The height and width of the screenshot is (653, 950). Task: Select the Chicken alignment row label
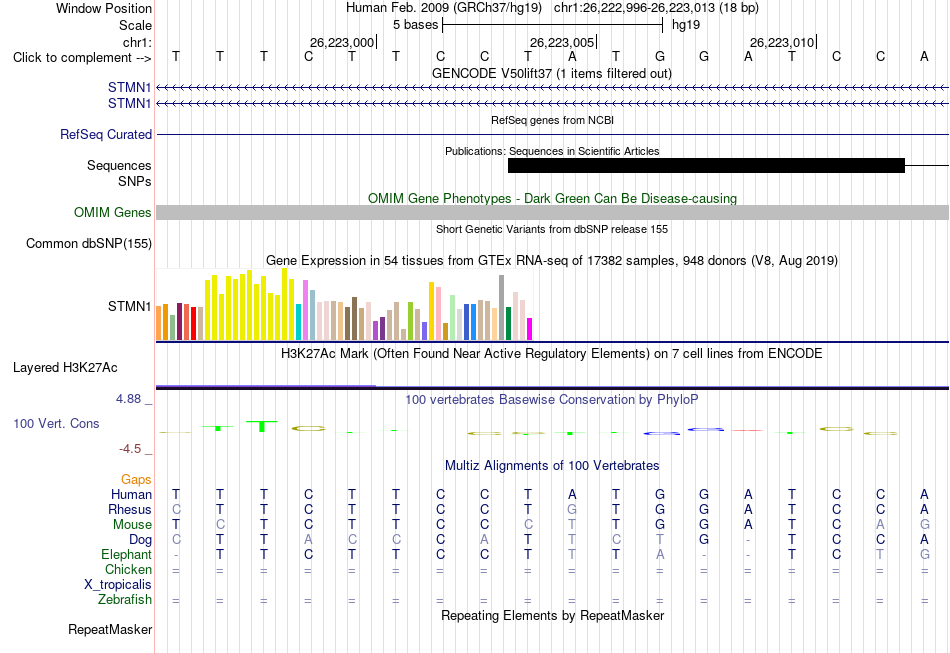coord(128,569)
